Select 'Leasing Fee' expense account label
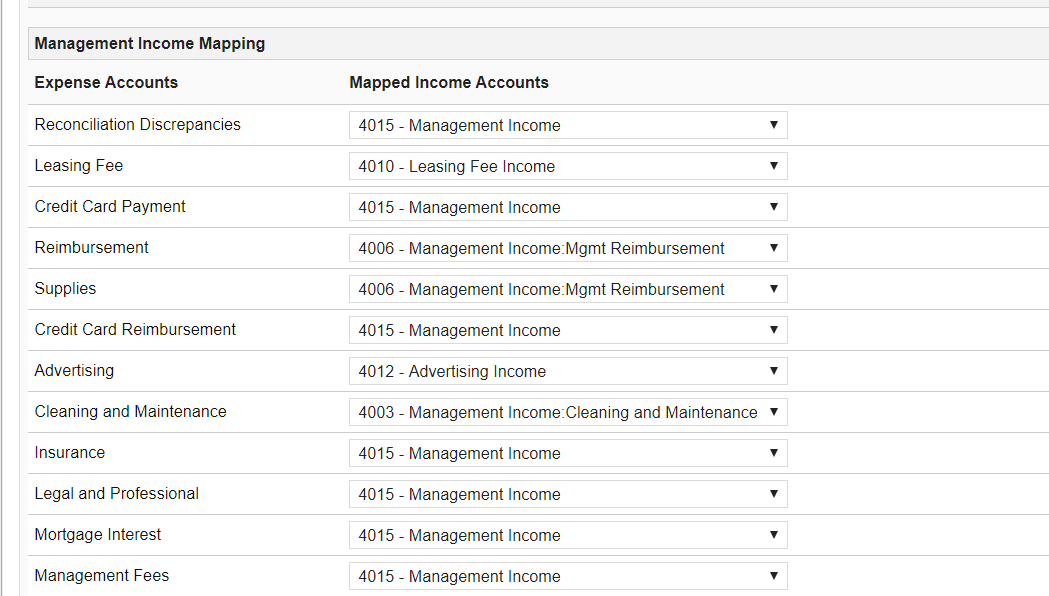The width and height of the screenshot is (1049, 596). point(79,165)
